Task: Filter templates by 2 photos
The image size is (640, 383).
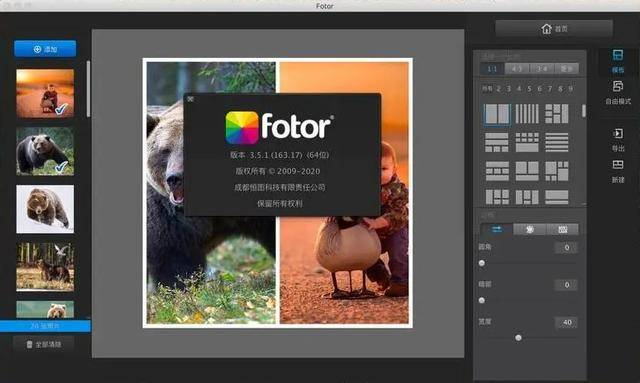Action: (498, 89)
